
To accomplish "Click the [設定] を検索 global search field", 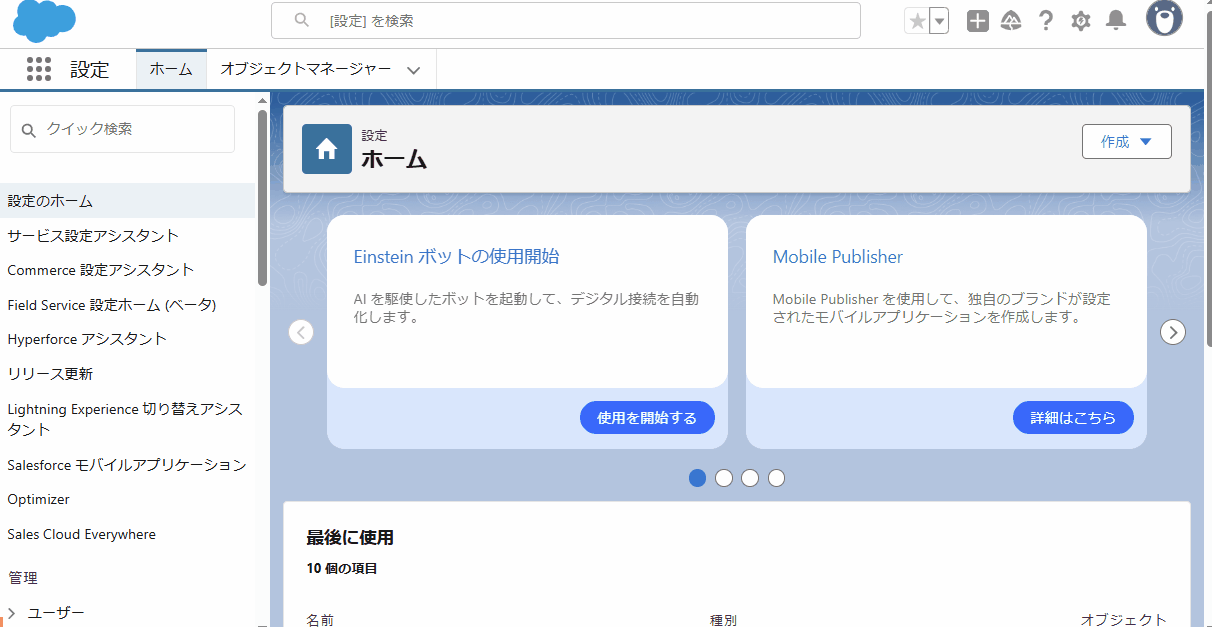I will tap(566, 20).
